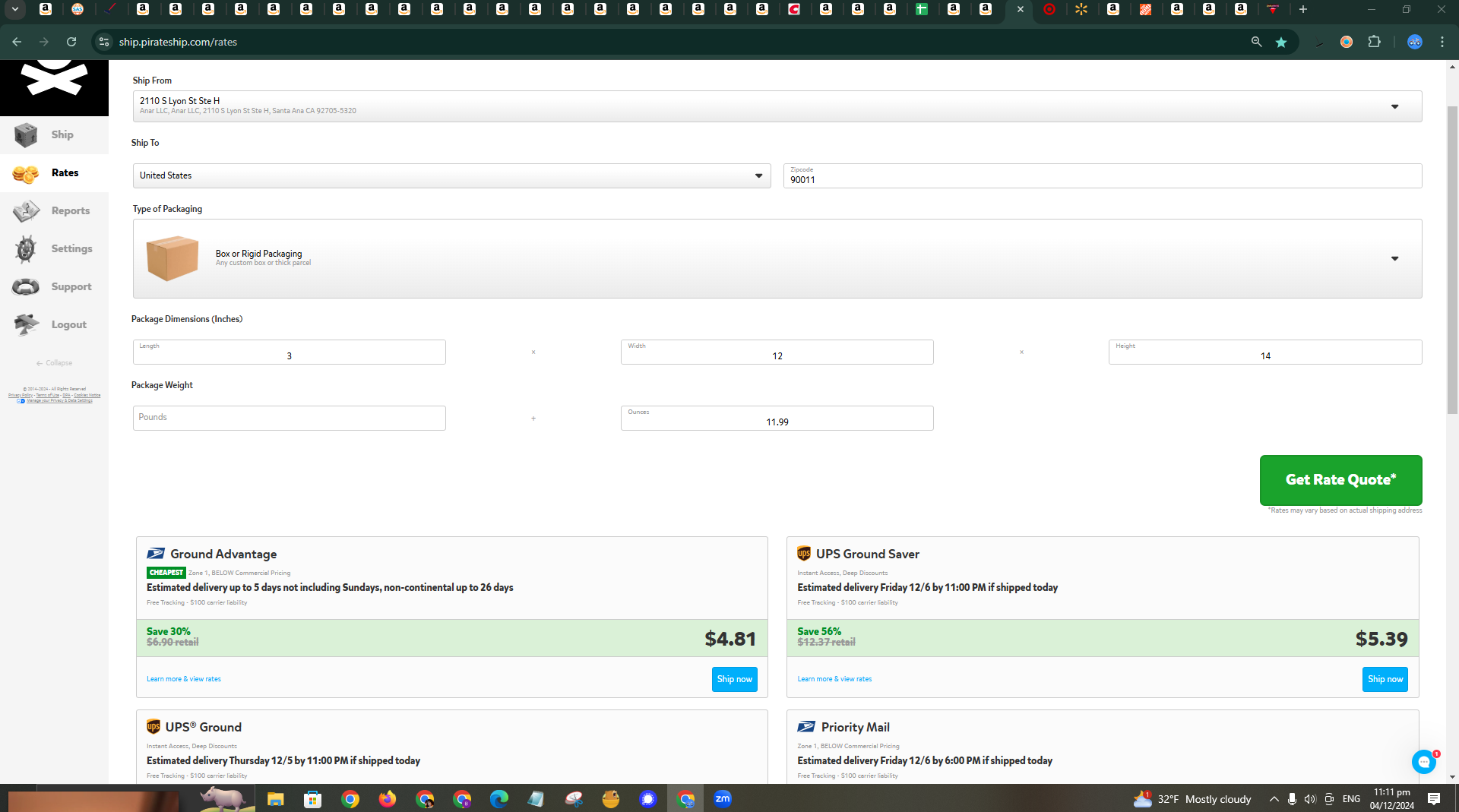
Task: Click the Pirate Ship skull logo
Action: (54, 79)
